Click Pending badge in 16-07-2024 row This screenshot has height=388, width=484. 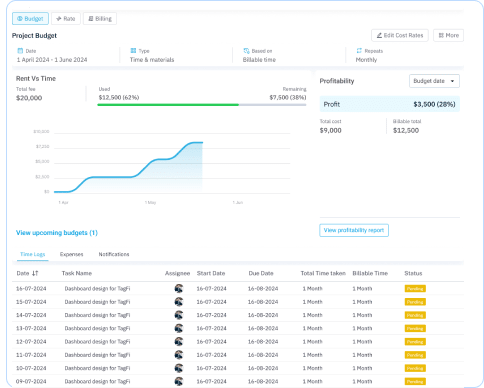[x=415, y=289]
